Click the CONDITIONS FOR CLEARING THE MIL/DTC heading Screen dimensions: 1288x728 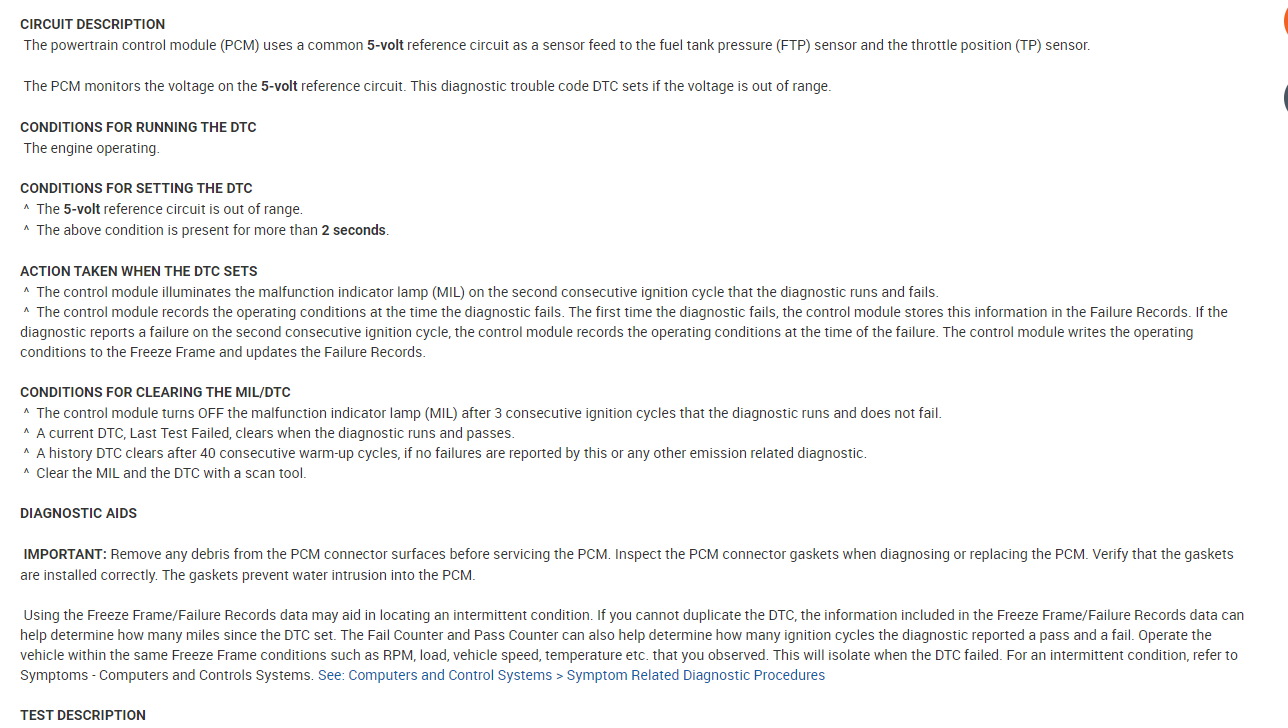click(155, 392)
